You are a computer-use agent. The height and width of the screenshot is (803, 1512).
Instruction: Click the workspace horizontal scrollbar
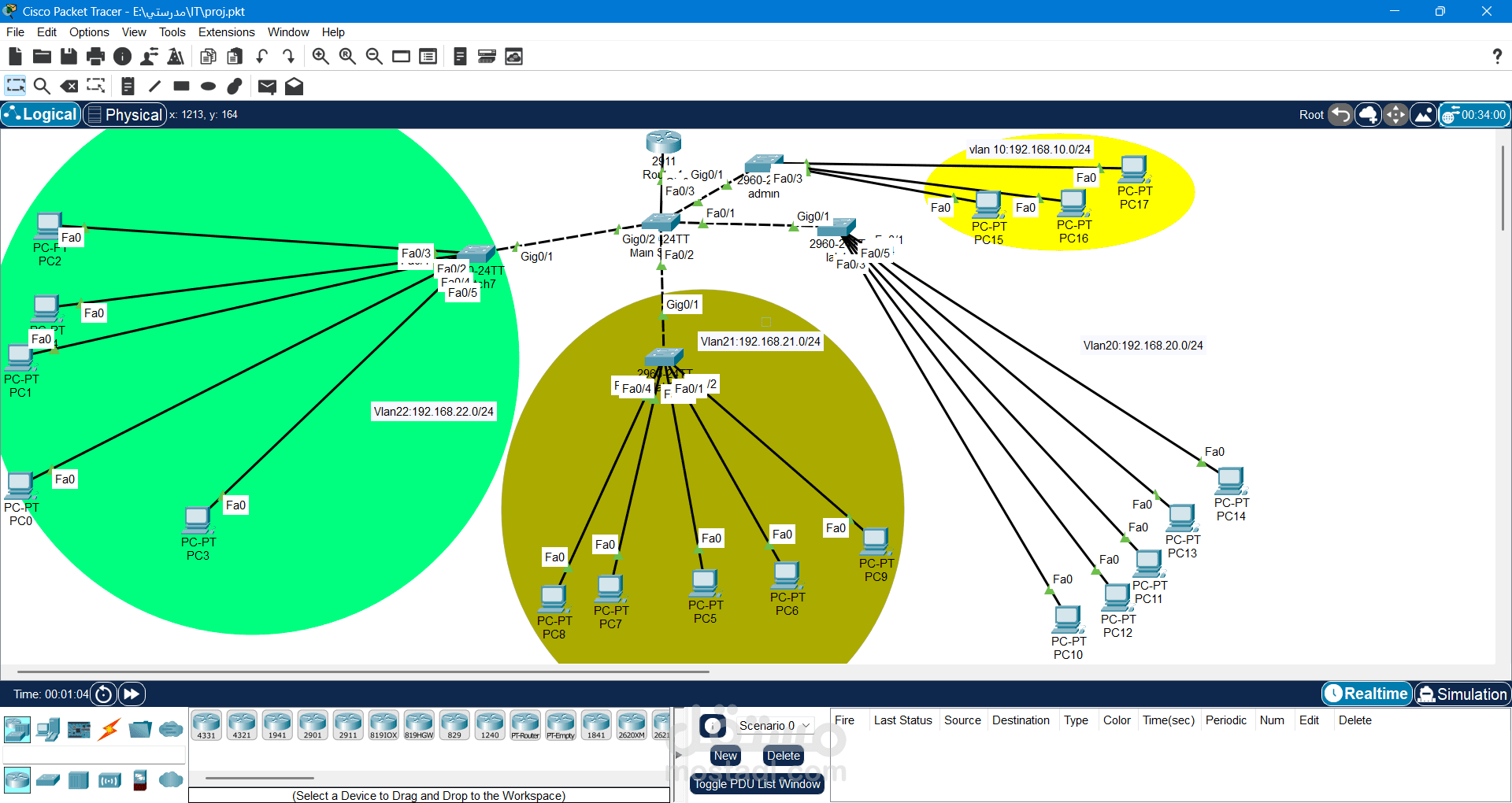[363, 672]
